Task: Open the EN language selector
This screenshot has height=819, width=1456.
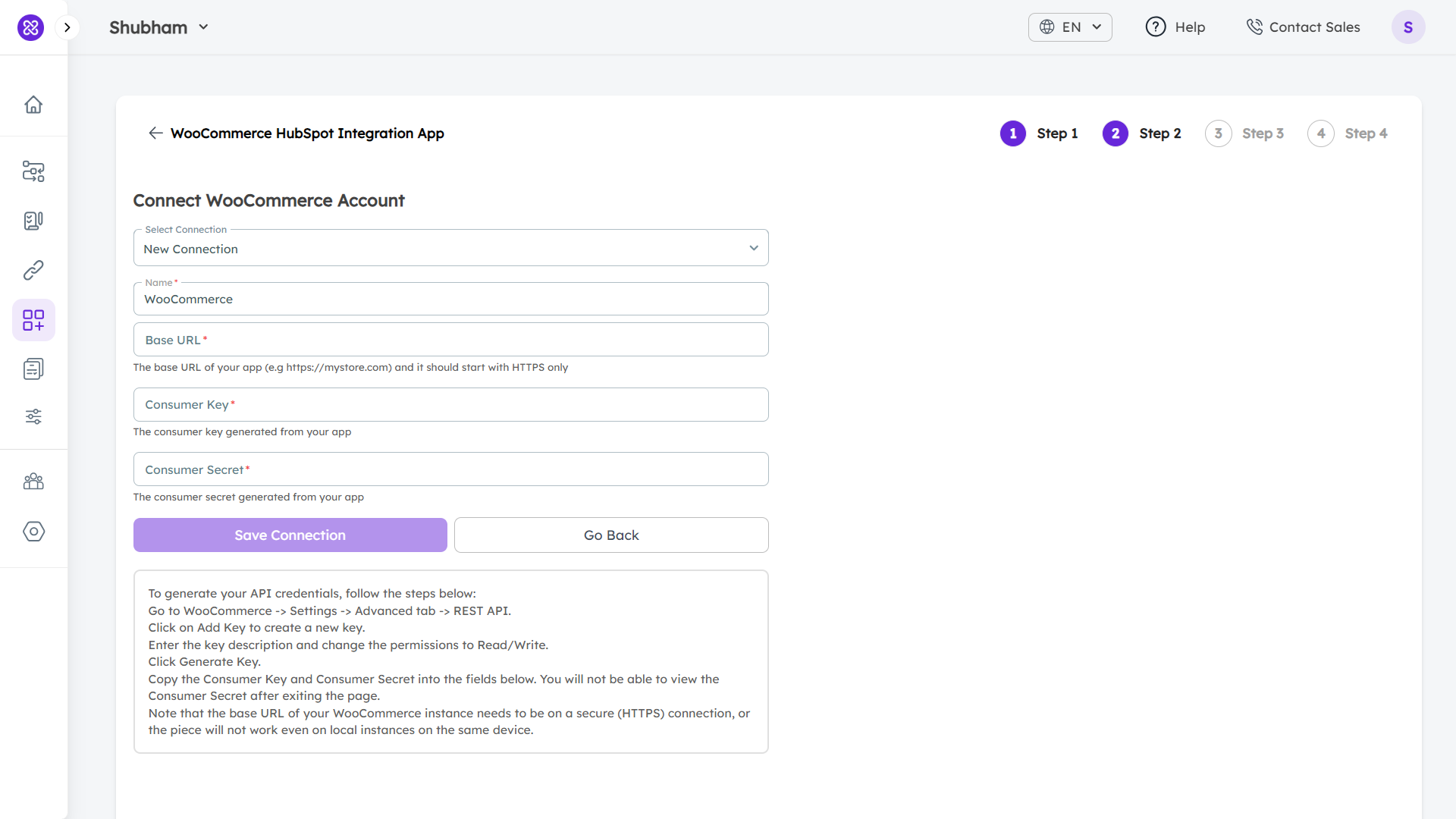Action: [1070, 27]
